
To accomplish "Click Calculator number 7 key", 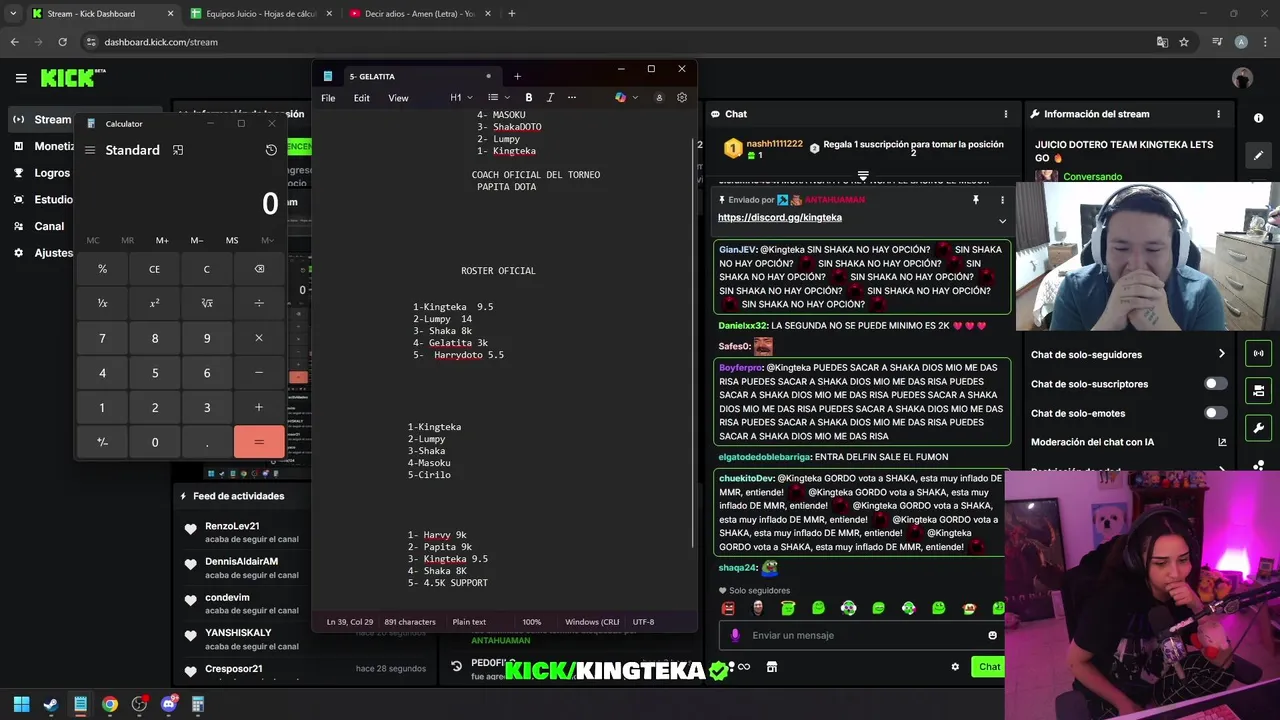I will tap(102, 338).
